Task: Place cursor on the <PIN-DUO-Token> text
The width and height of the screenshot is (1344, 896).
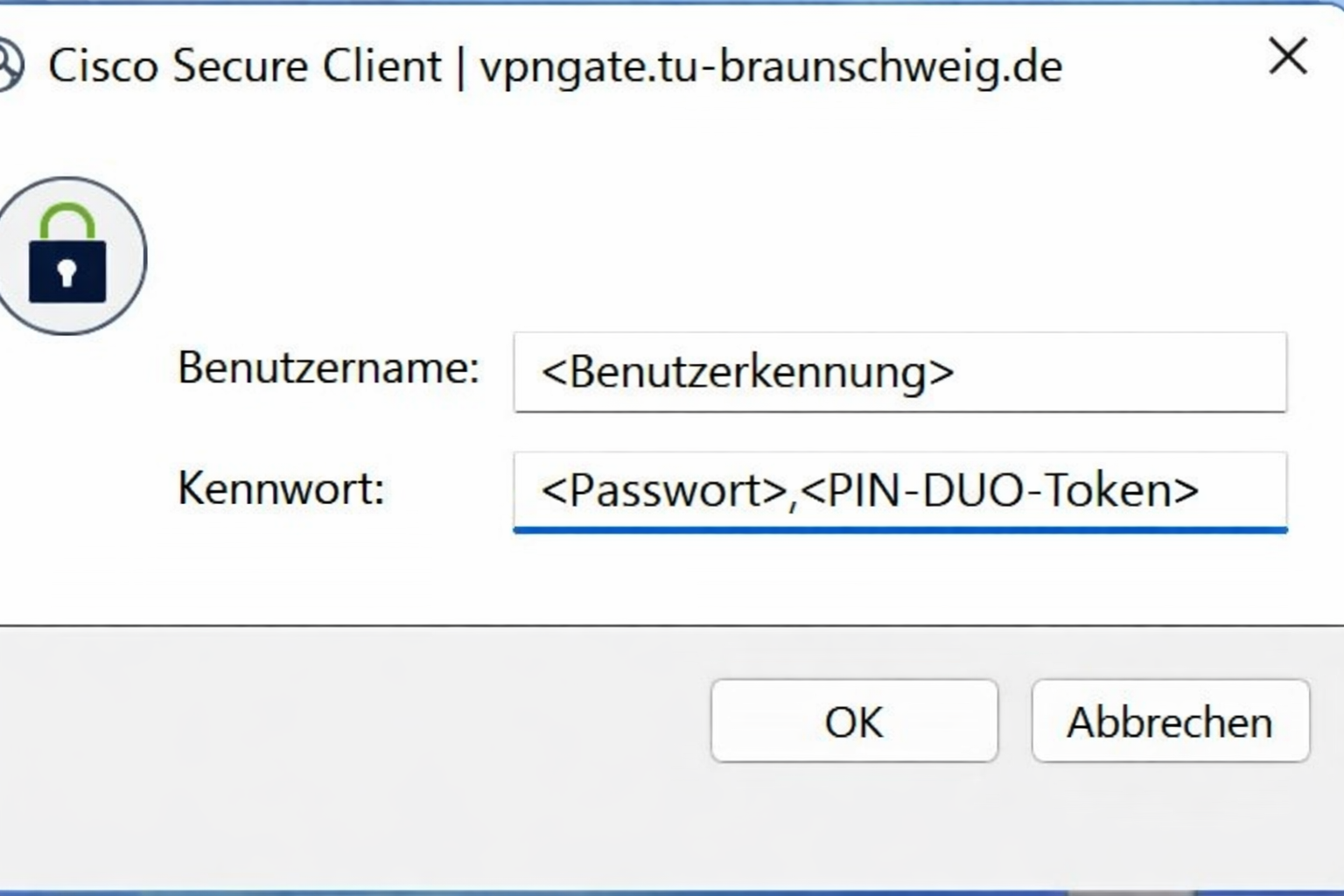Action: point(999,490)
